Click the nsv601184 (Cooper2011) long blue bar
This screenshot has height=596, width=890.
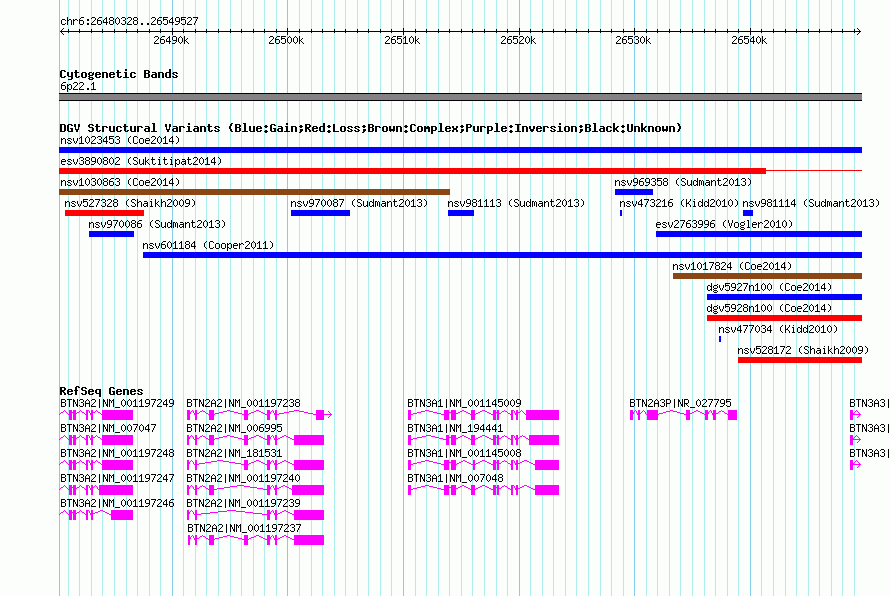502,255
